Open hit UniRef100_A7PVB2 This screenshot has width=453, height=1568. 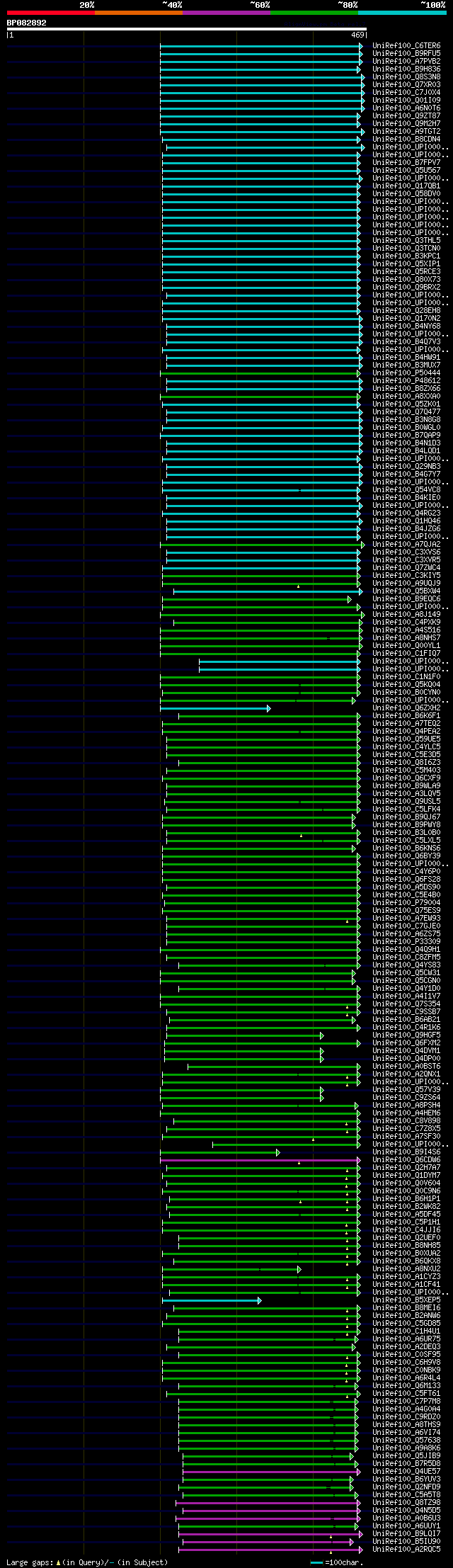406,62
